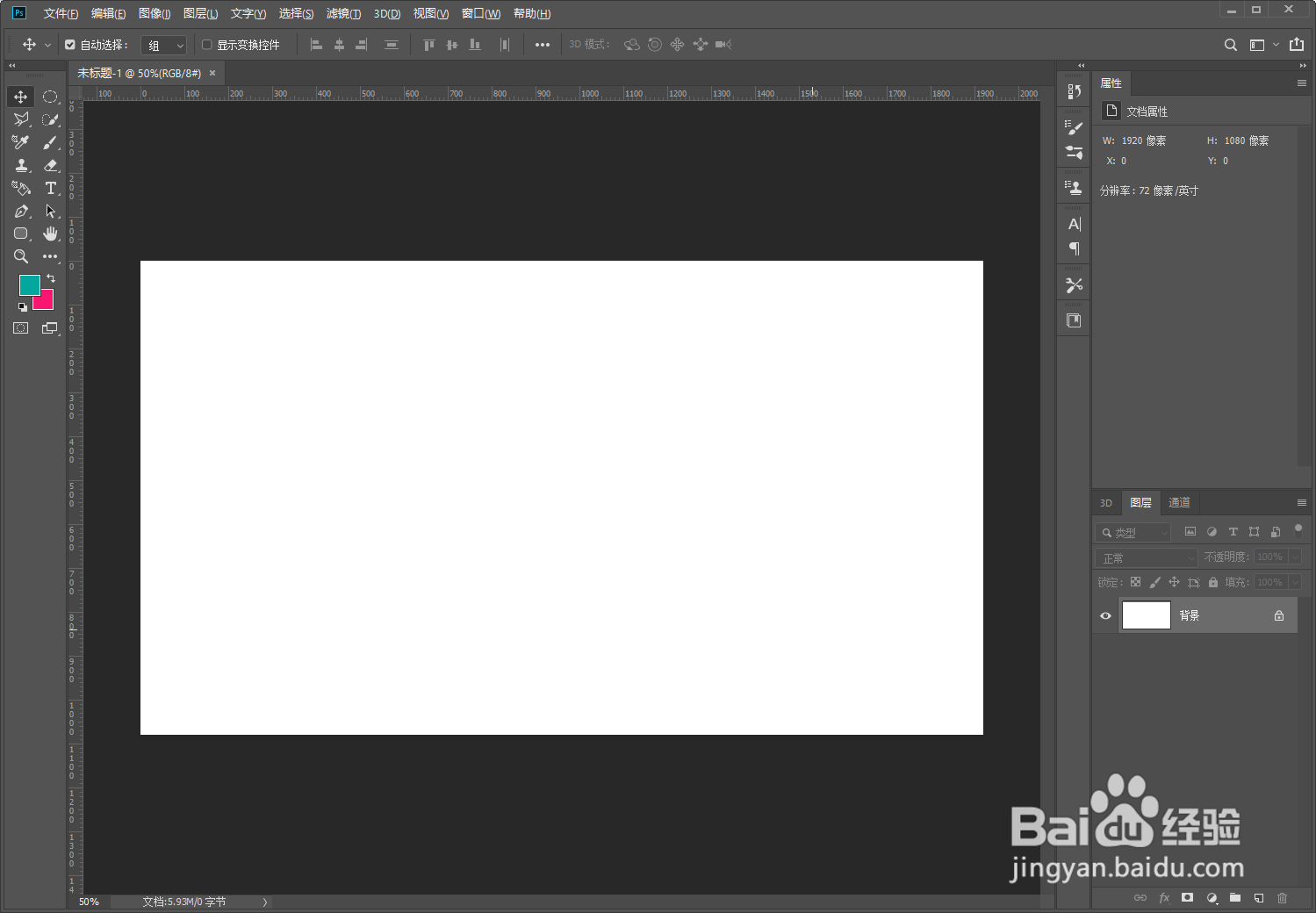Add layer mask button
The image size is (1316, 913).
pos(1187,898)
